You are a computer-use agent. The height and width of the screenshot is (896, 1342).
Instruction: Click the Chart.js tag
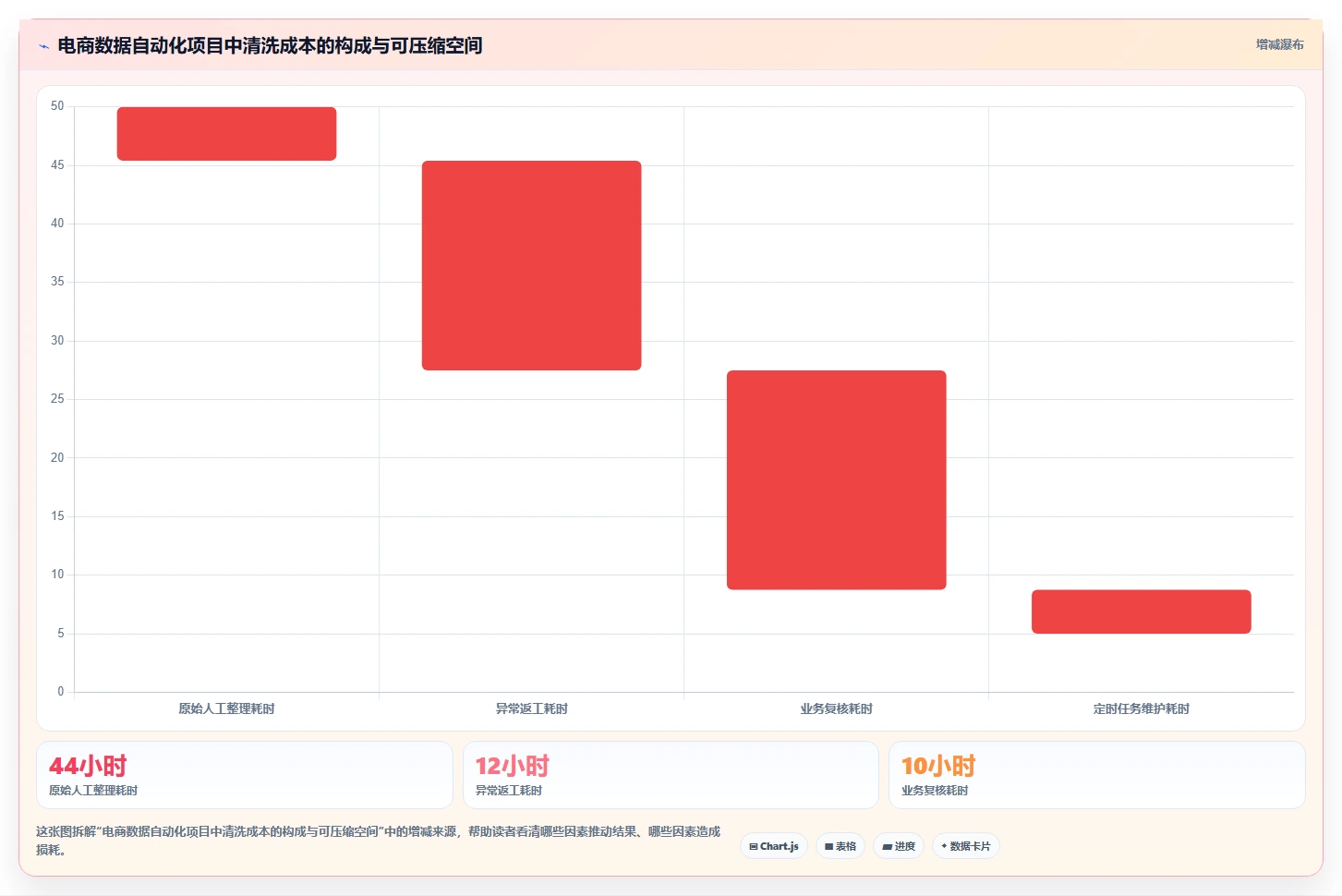click(774, 846)
